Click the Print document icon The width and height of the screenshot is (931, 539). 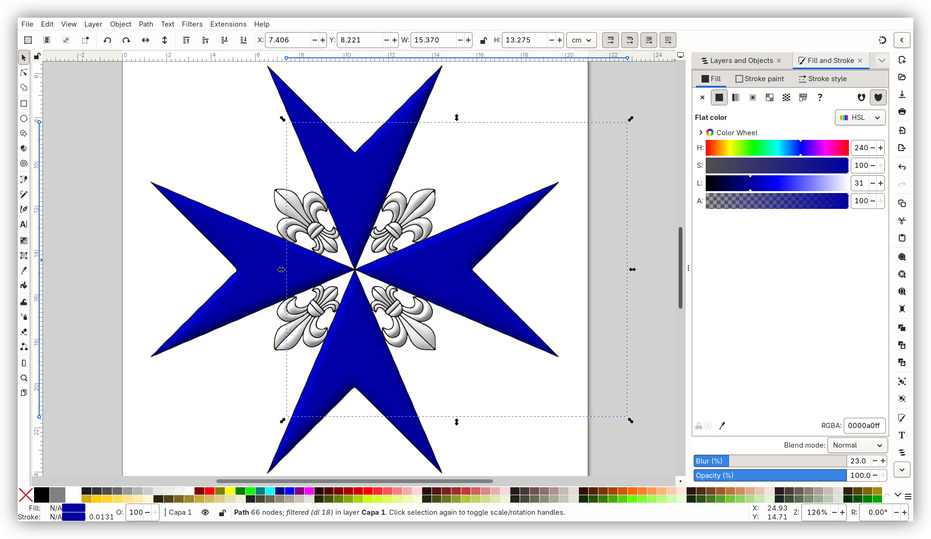point(902,112)
